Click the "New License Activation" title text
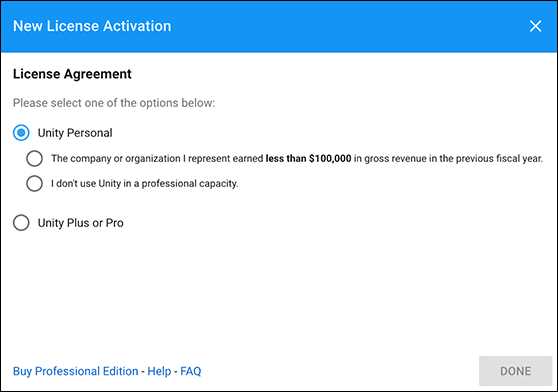Viewport: 558px width, 392px height. pos(92,26)
